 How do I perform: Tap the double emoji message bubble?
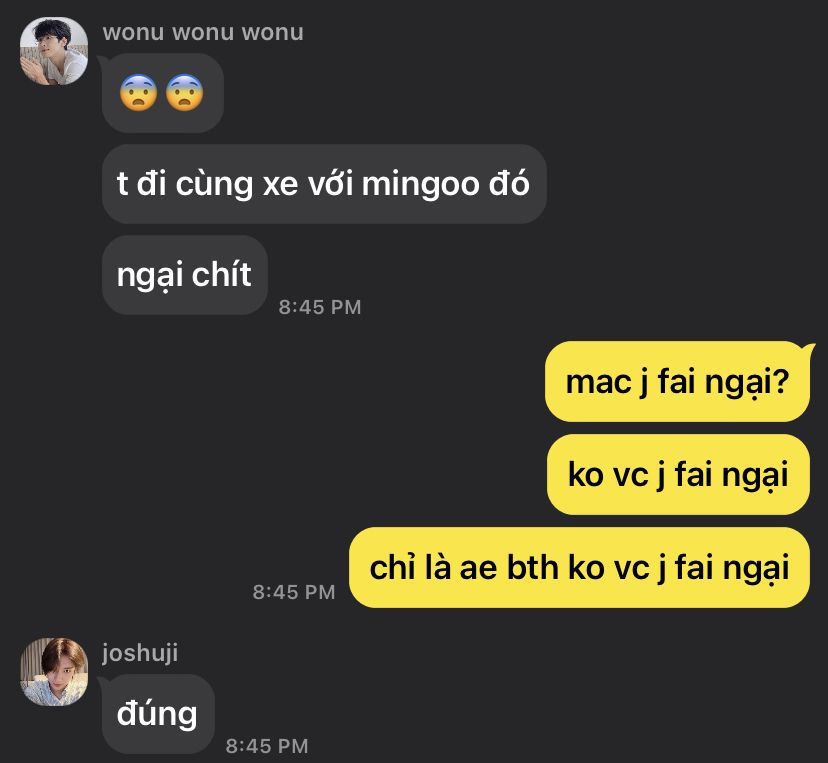tap(163, 93)
